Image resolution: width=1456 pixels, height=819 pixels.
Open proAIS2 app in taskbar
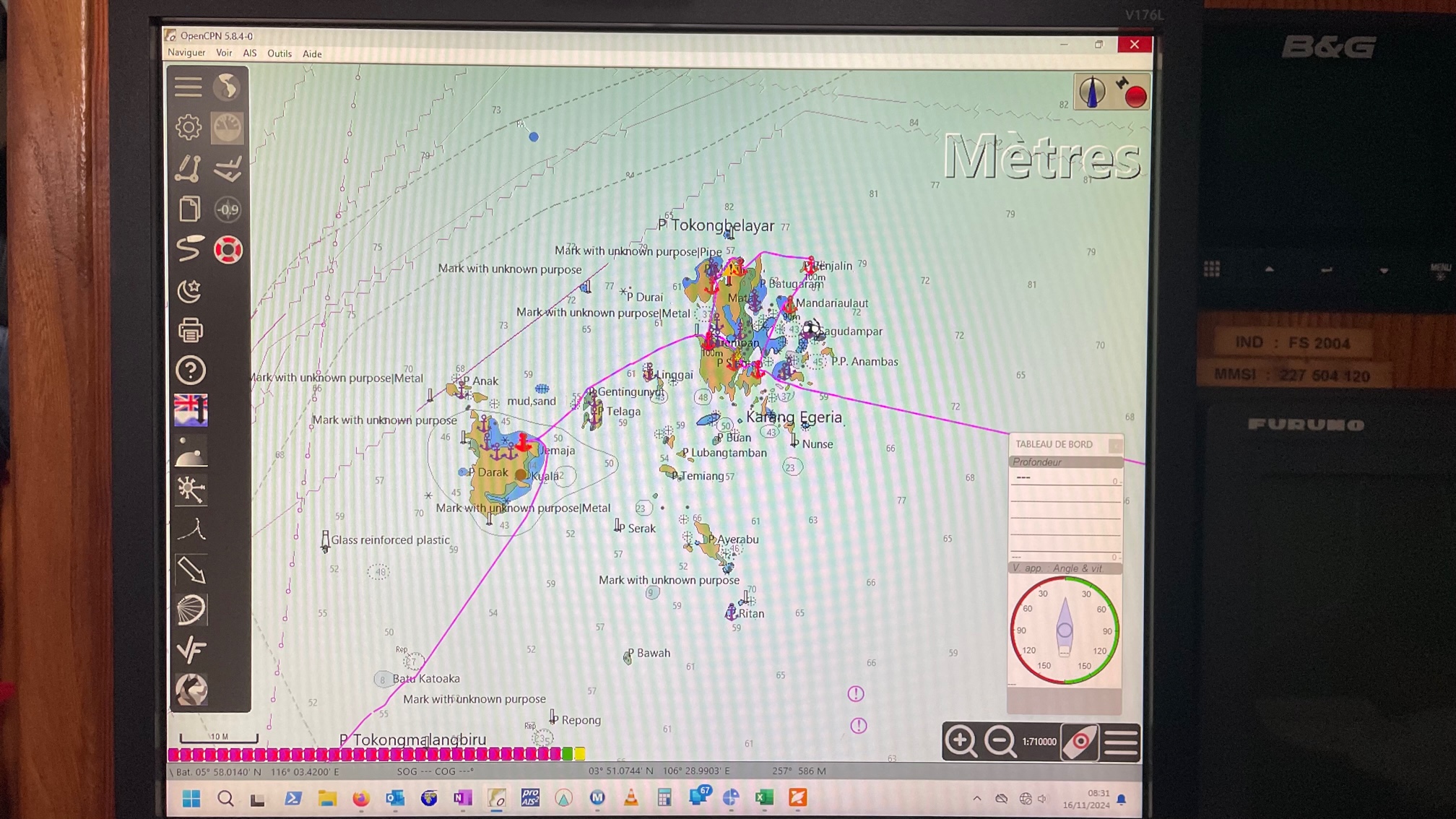(x=530, y=798)
